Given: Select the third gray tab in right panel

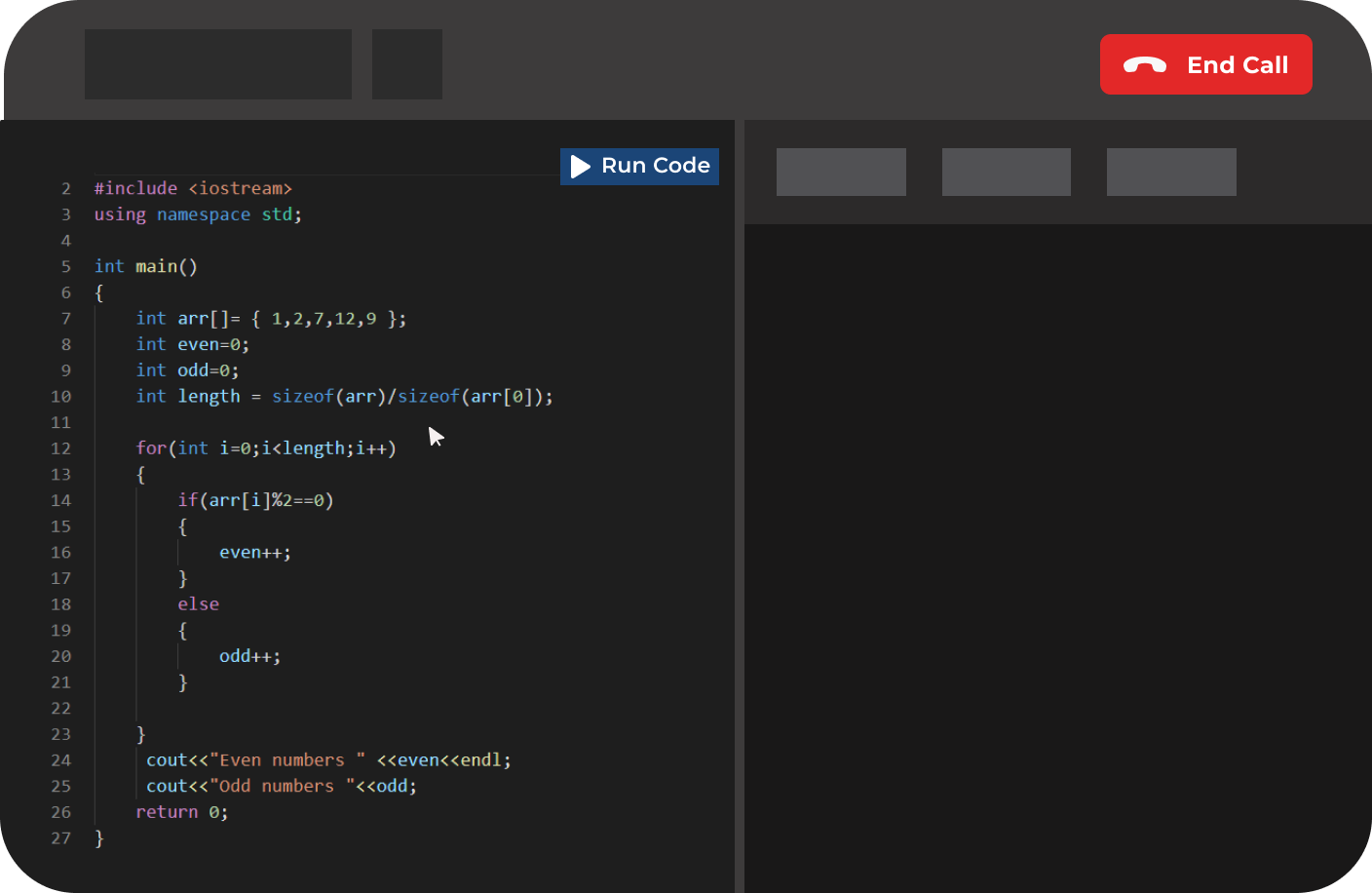Looking at the screenshot, I should [1171, 172].
